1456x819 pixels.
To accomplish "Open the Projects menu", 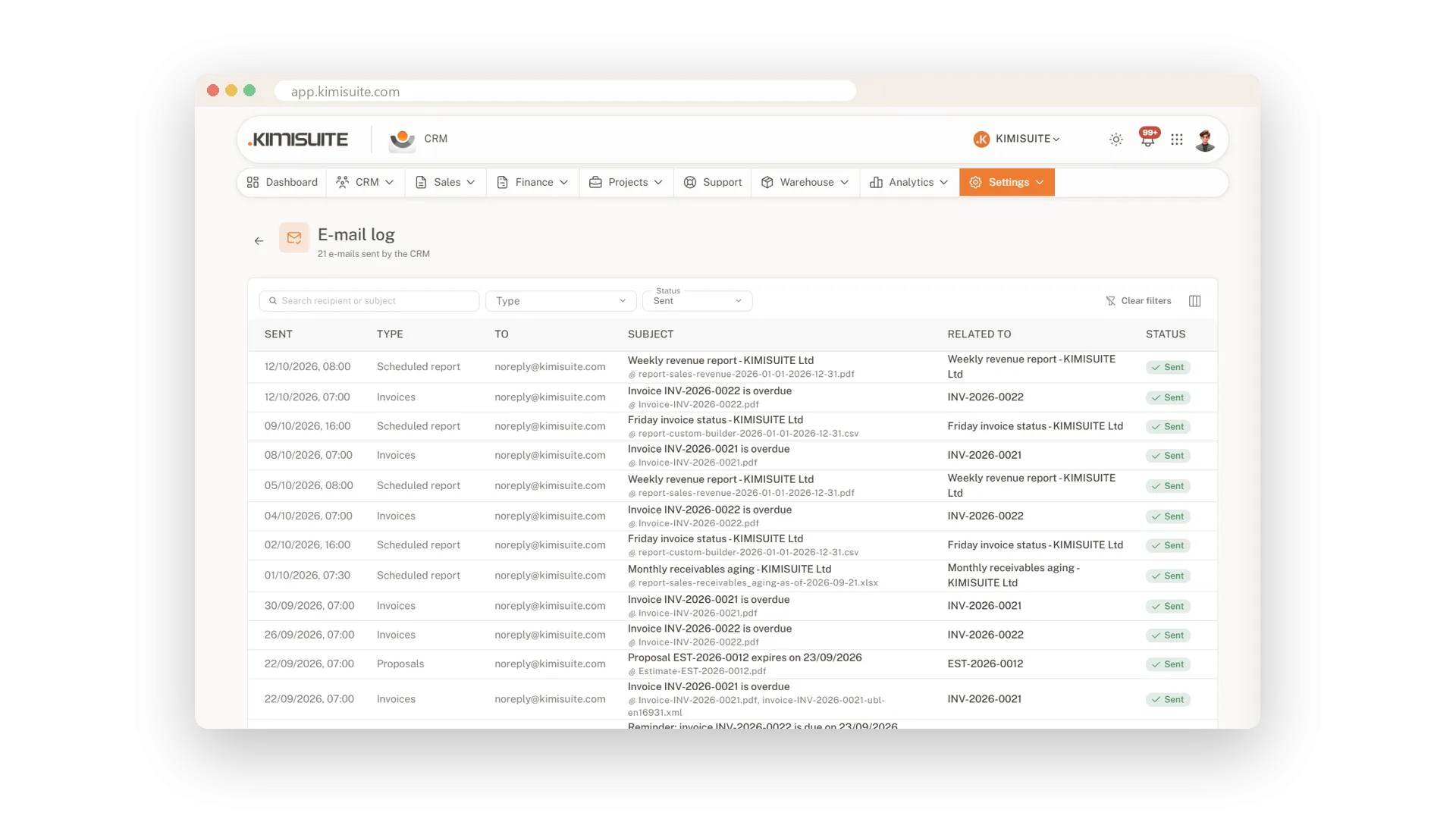I will click(x=626, y=182).
